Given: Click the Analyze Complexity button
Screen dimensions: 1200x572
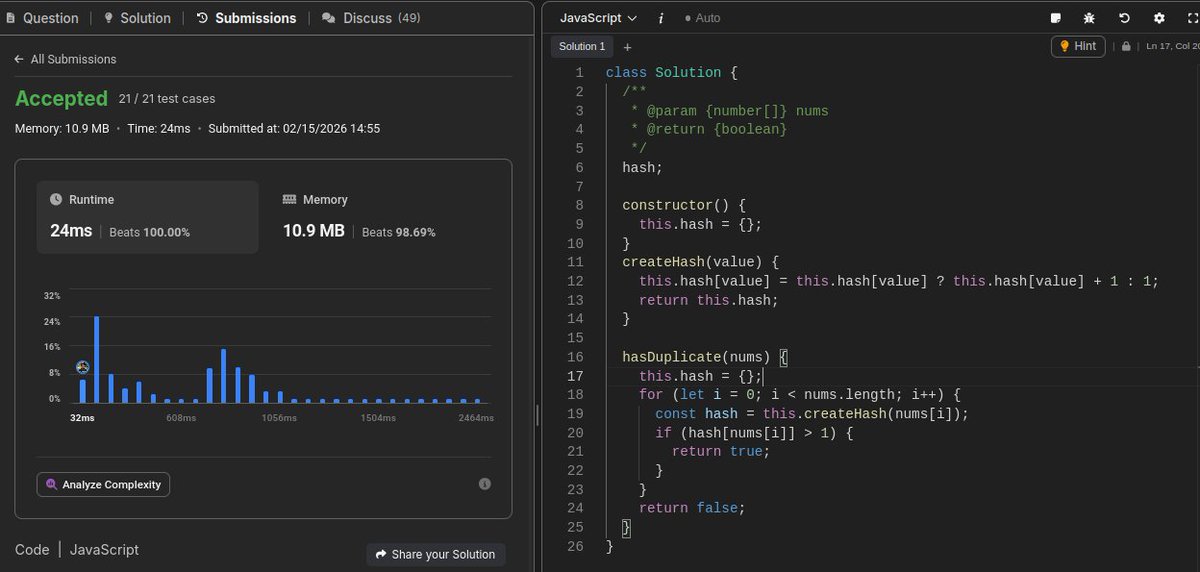Looking at the screenshot, I should click(103, 484).
